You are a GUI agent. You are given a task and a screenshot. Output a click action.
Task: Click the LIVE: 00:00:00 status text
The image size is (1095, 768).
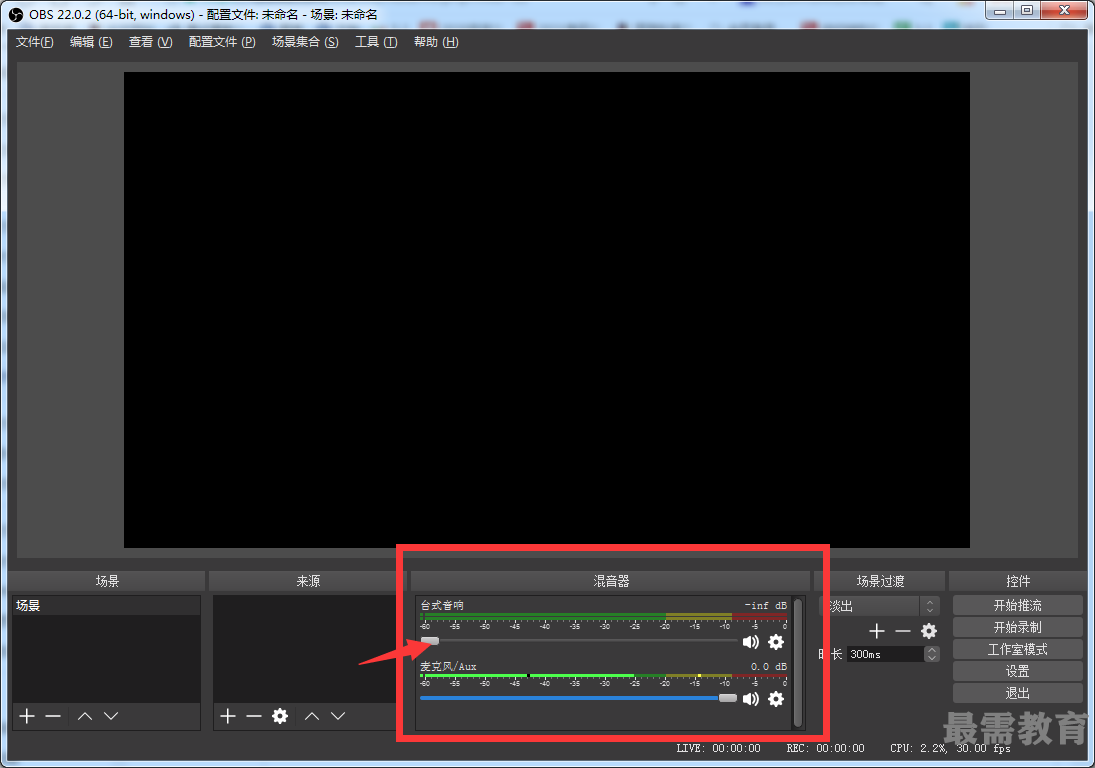pyautogui.click(x=719, y=748)
